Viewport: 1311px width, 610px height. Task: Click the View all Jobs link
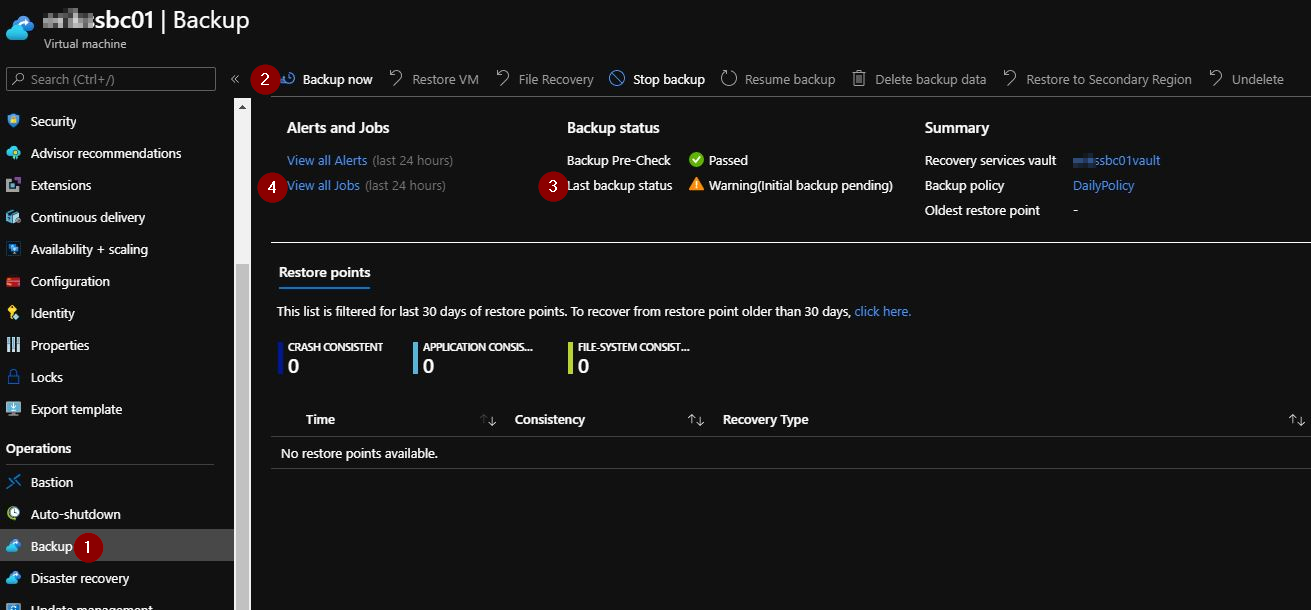click(x=324, y=185)
